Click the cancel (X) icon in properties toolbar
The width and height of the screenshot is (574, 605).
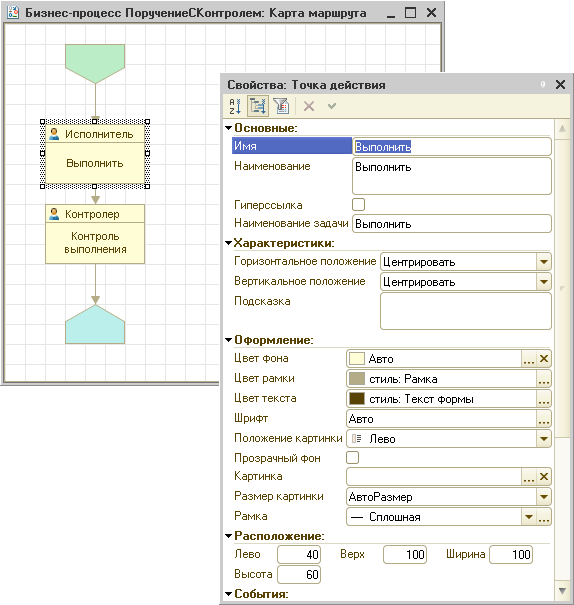(309, 106)
